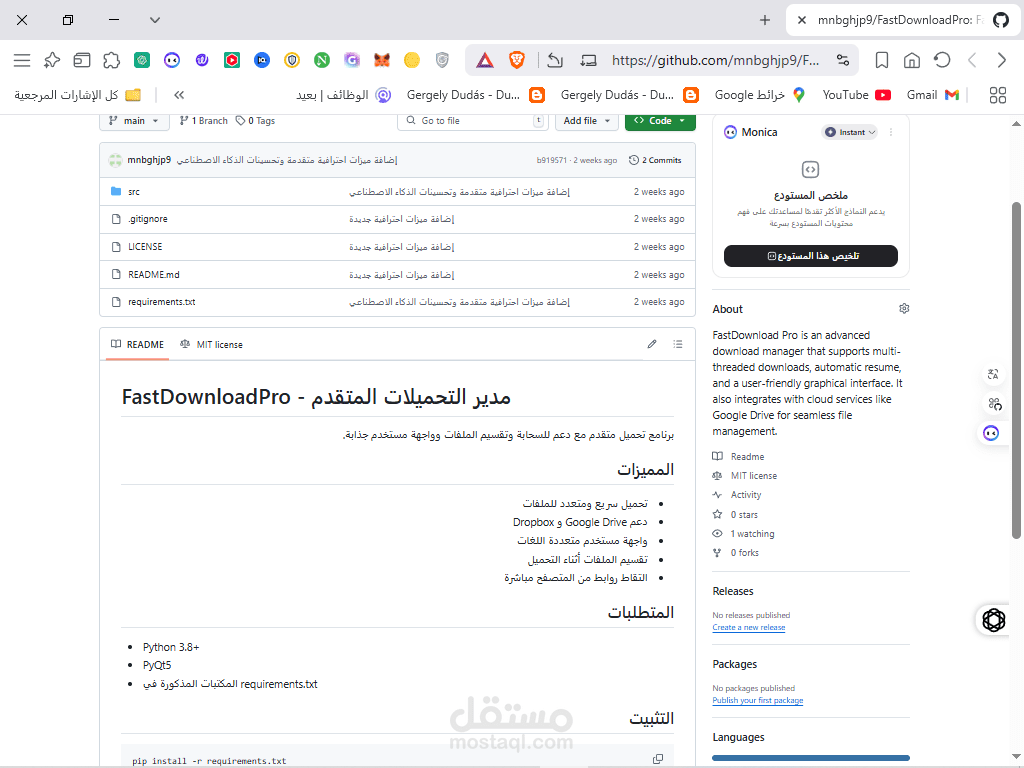Open commit hash b919571
The height and width of the screenshot is (768, 1024).
pos(552,160)
